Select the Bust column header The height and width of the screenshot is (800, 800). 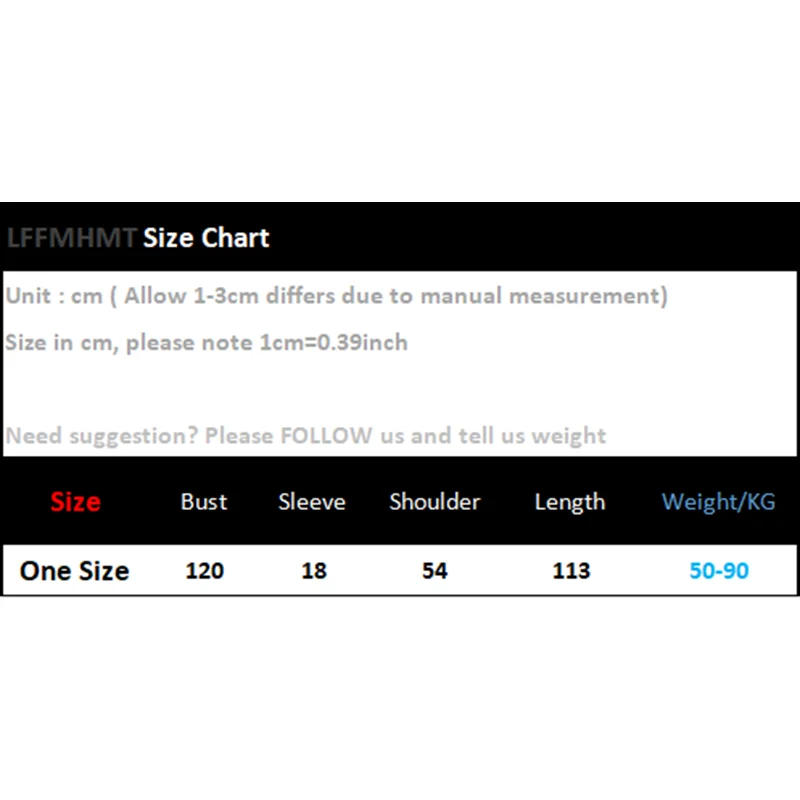coord(204,502)
